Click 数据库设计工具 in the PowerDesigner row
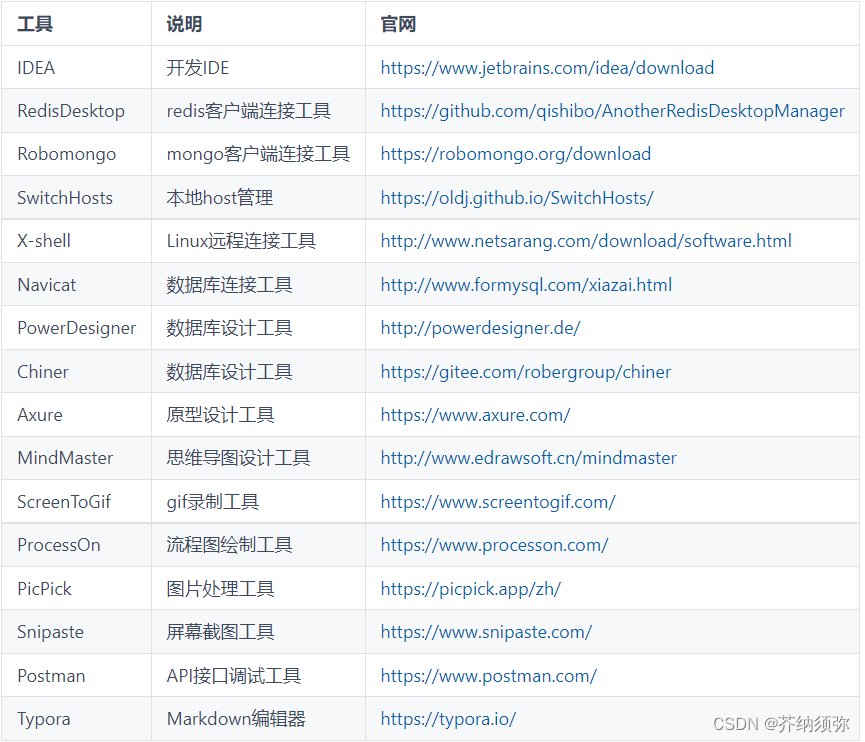The height and width of the screenshot is (742, 865). pyautogui.click(x=229, y=328)
